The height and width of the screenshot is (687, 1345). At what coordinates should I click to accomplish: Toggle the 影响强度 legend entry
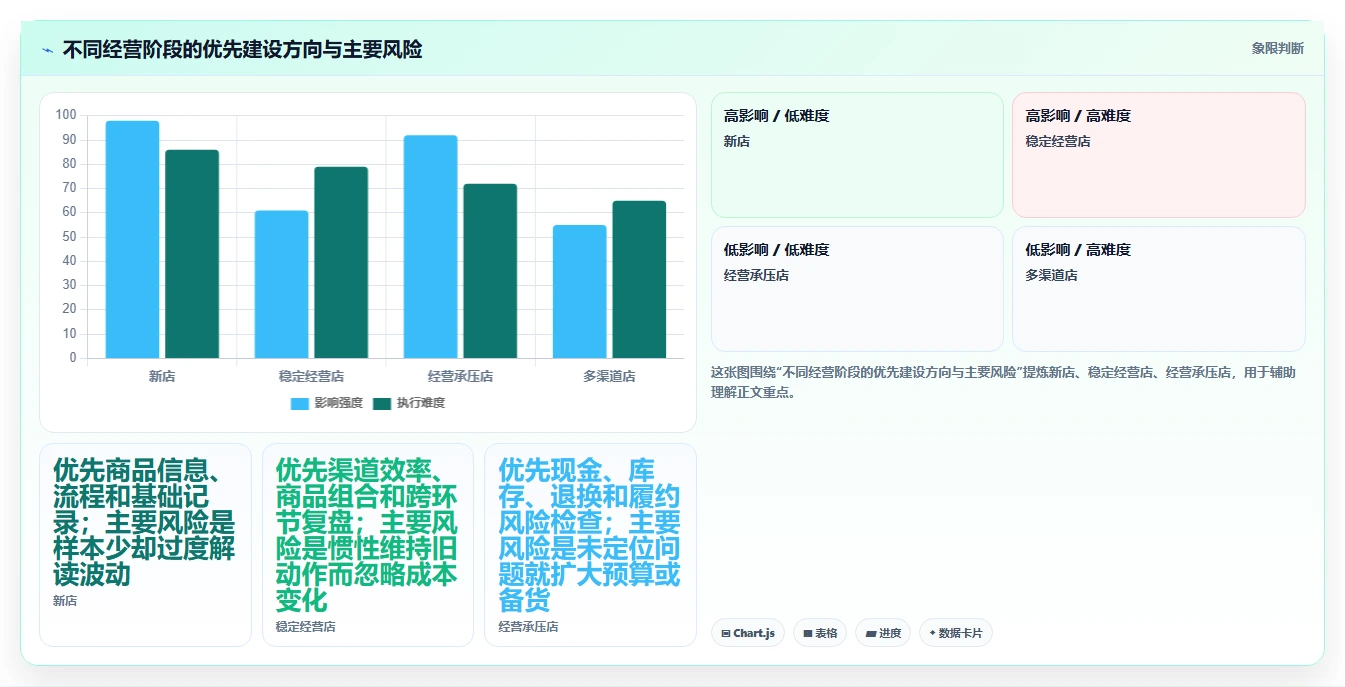point(326,403)
